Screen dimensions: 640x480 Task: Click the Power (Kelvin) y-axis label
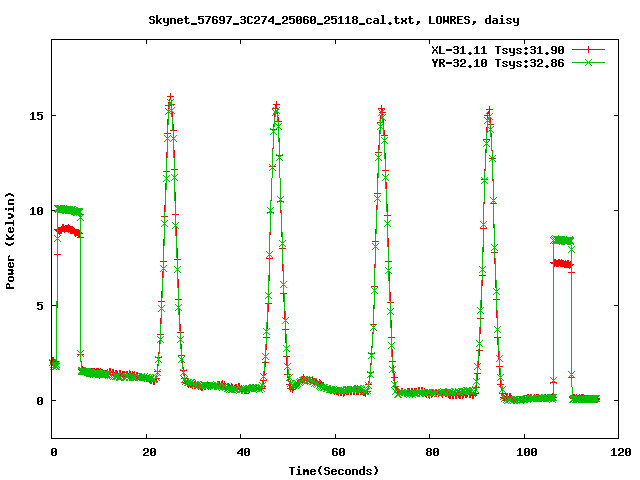(x=10, y=241)
